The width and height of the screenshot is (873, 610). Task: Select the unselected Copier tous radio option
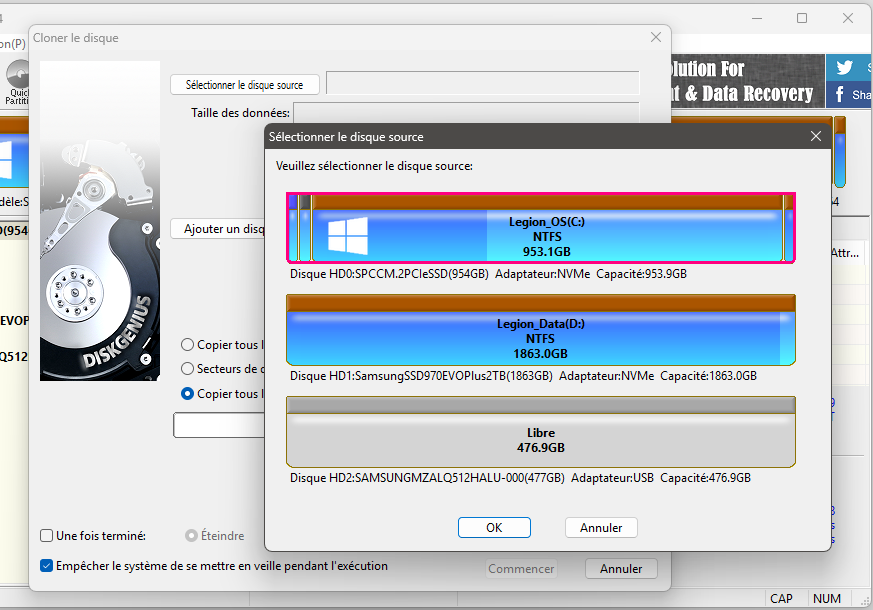[188, 345]
